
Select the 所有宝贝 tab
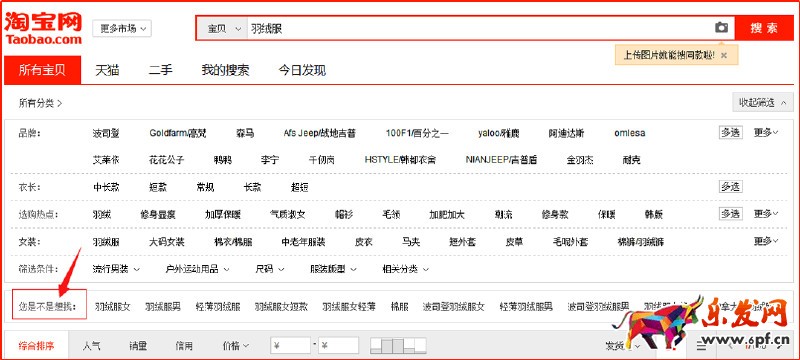pos(42,70)
